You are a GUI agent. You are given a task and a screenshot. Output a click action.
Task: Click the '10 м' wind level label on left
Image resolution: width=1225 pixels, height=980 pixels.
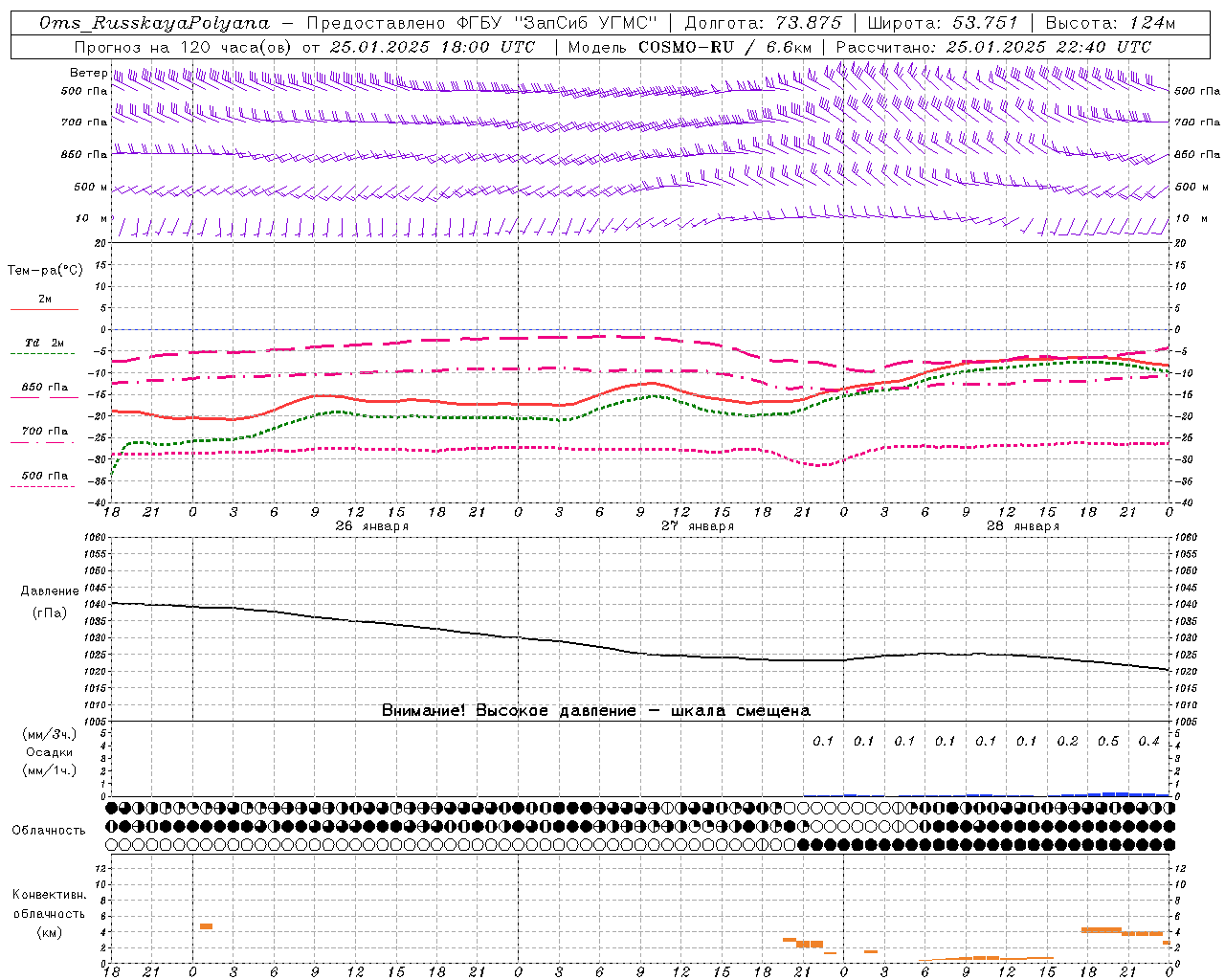click(91, 219)
